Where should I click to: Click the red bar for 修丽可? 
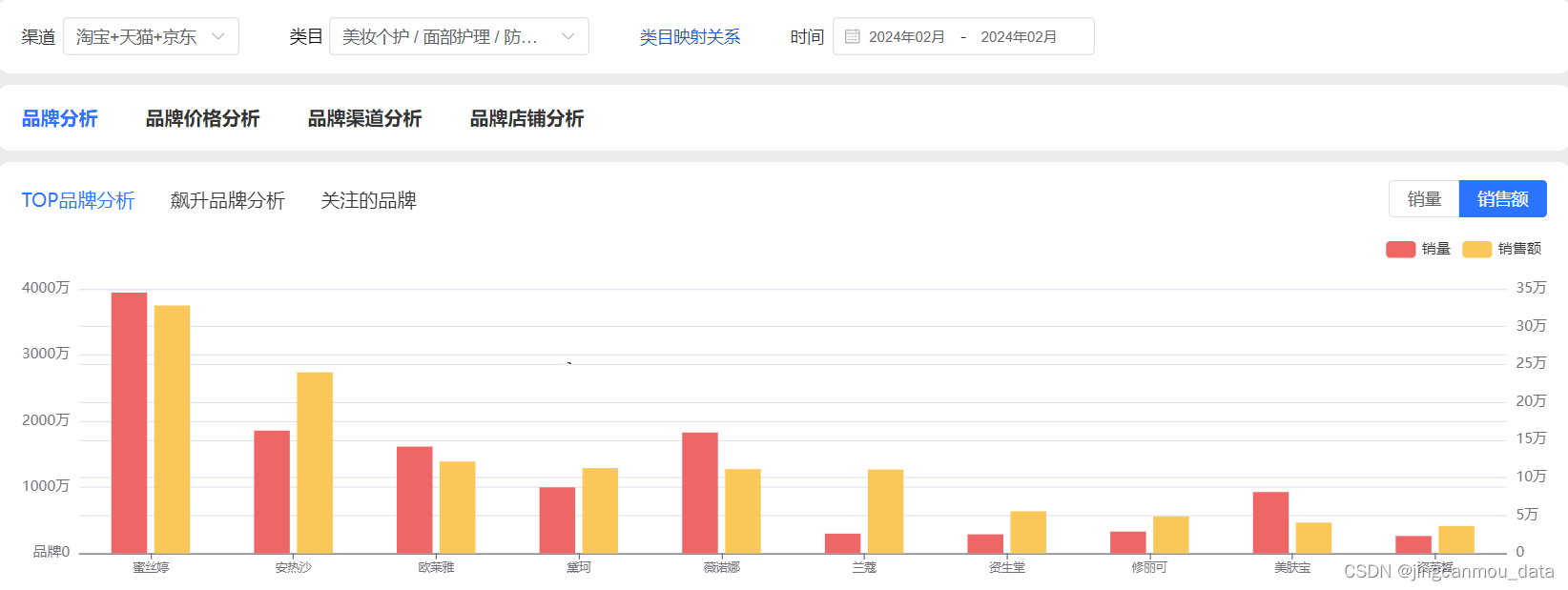click(x=1128, y=542)
